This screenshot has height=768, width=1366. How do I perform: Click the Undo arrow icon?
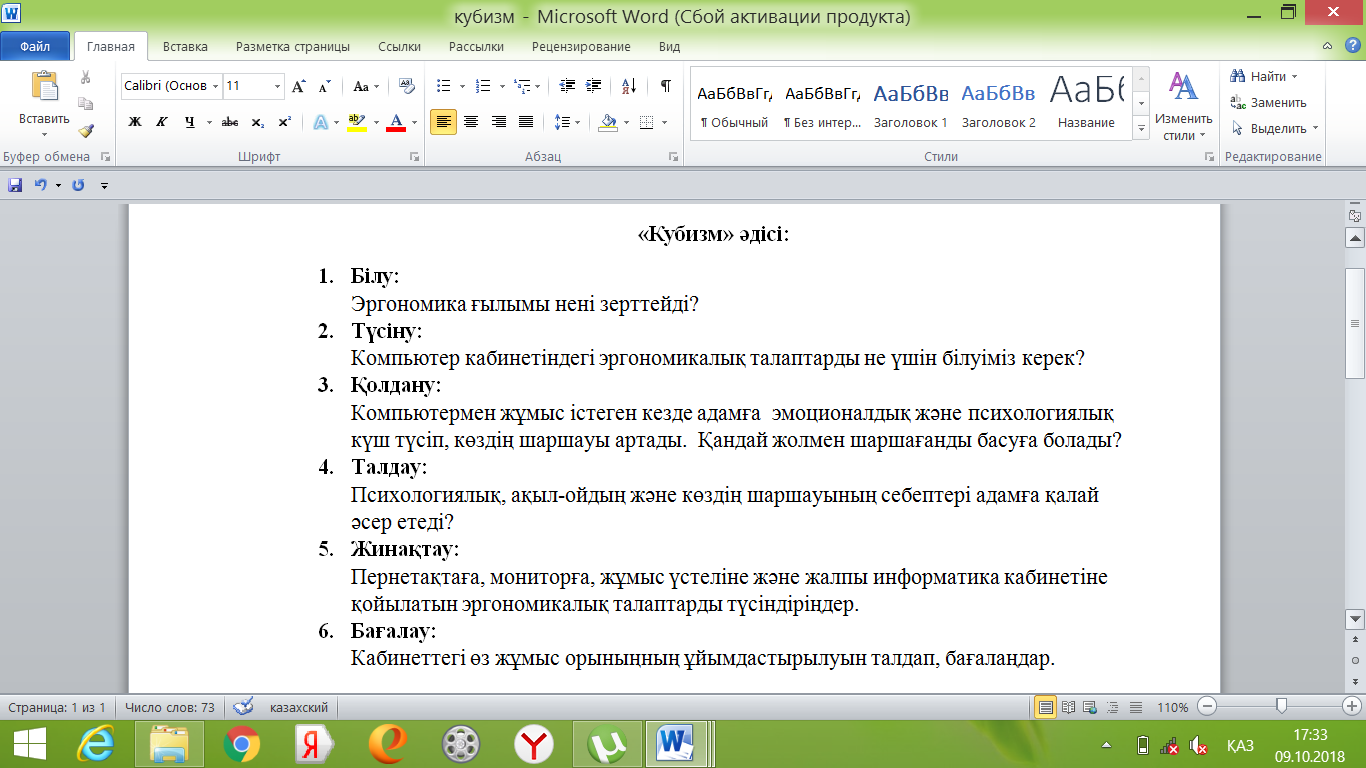pos(41,185)
